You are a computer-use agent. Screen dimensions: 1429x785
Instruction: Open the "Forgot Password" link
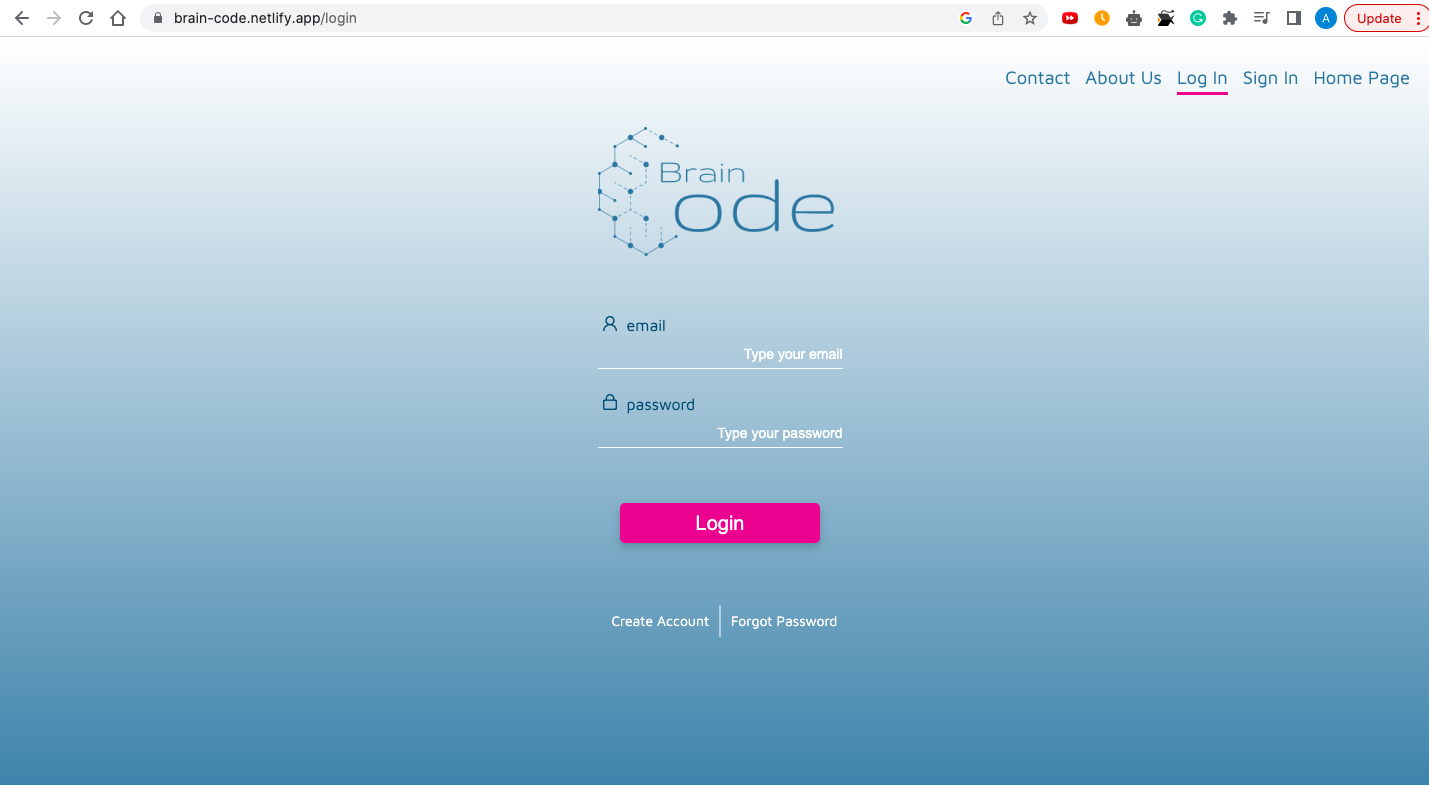[783, 621]
